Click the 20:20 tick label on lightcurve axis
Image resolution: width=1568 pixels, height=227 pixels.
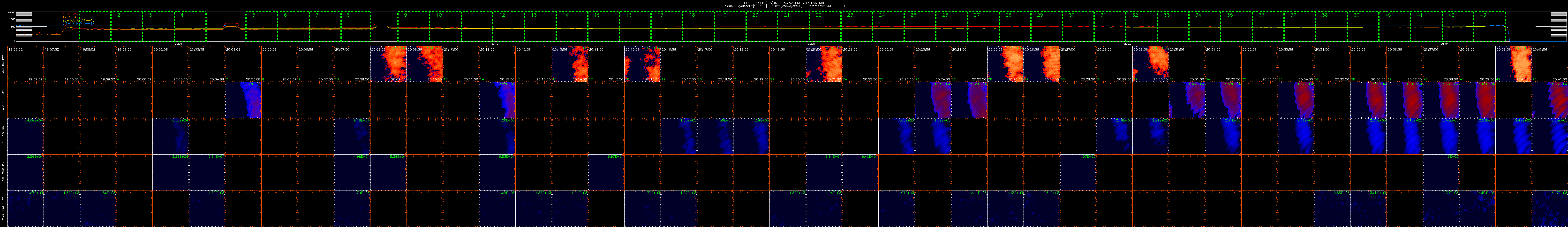pyautogui.click(x=811, y=44)
